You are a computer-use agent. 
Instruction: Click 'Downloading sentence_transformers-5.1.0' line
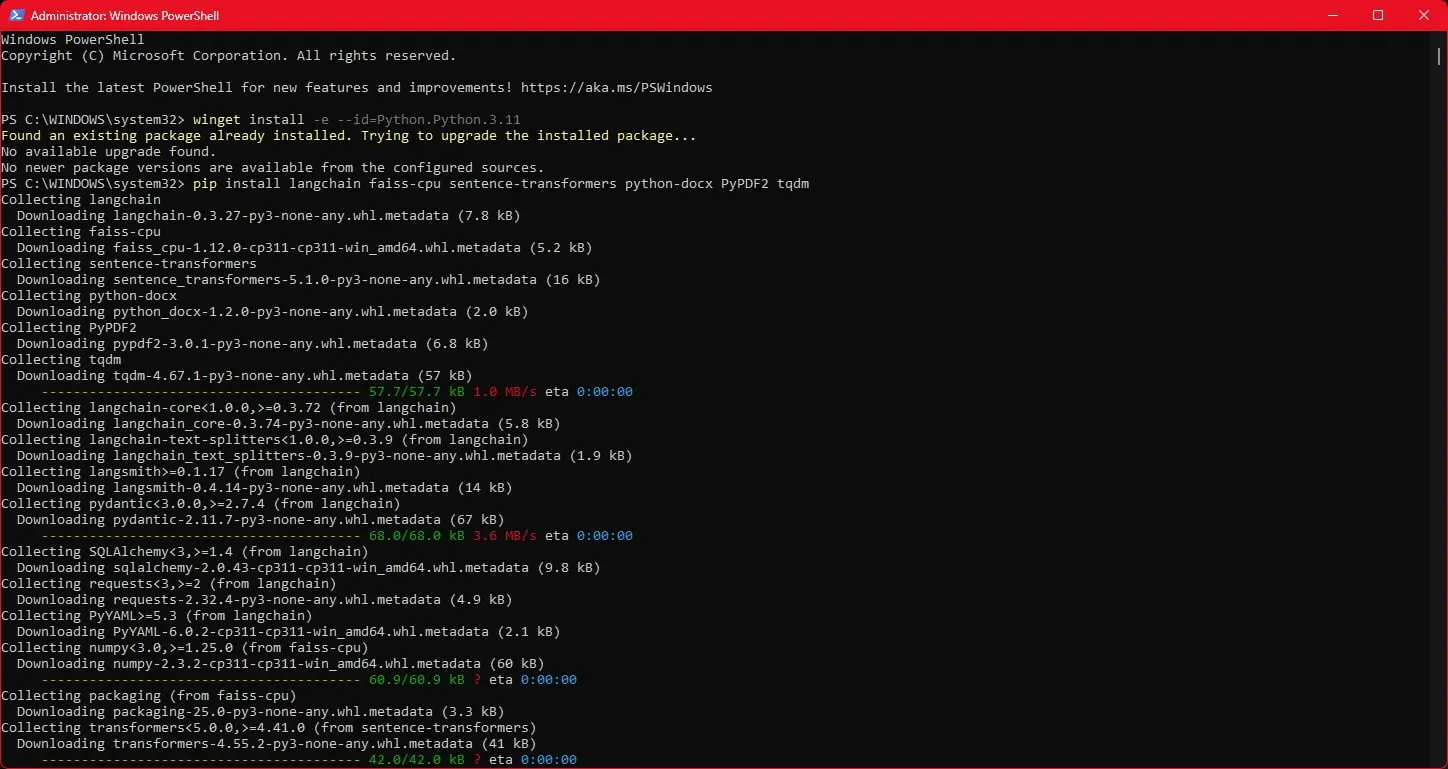point(309,280)
